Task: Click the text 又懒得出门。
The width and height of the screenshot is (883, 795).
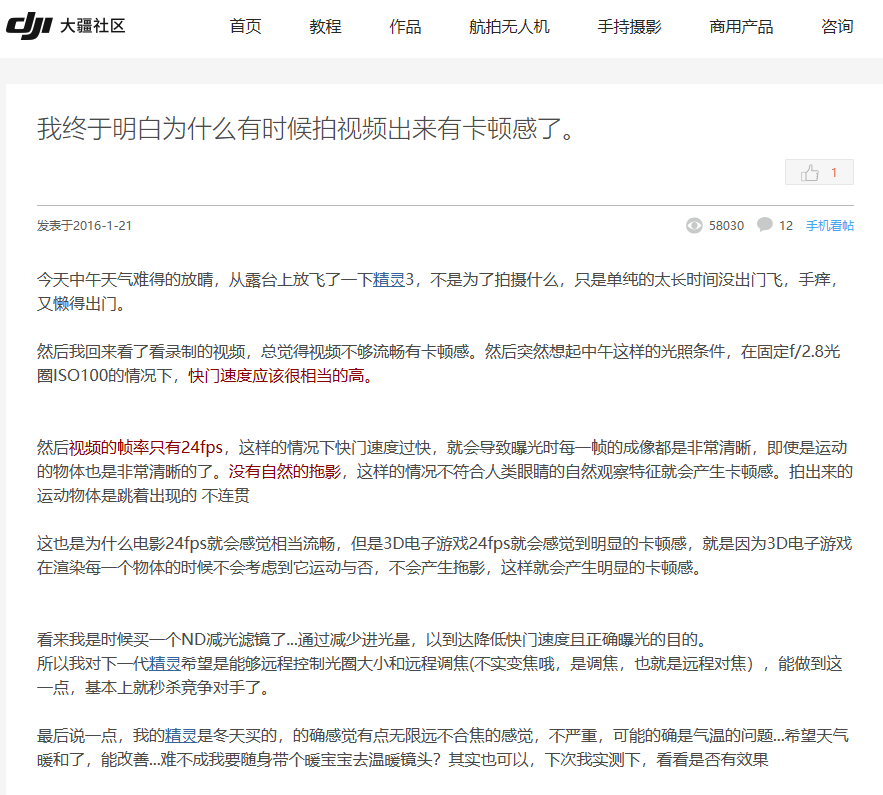Action: (x=81, y=304)
